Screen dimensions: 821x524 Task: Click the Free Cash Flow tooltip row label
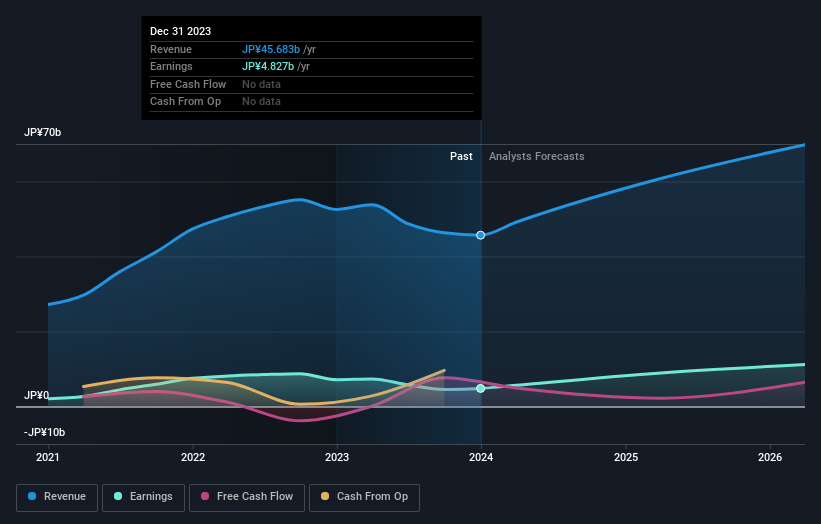188,84
